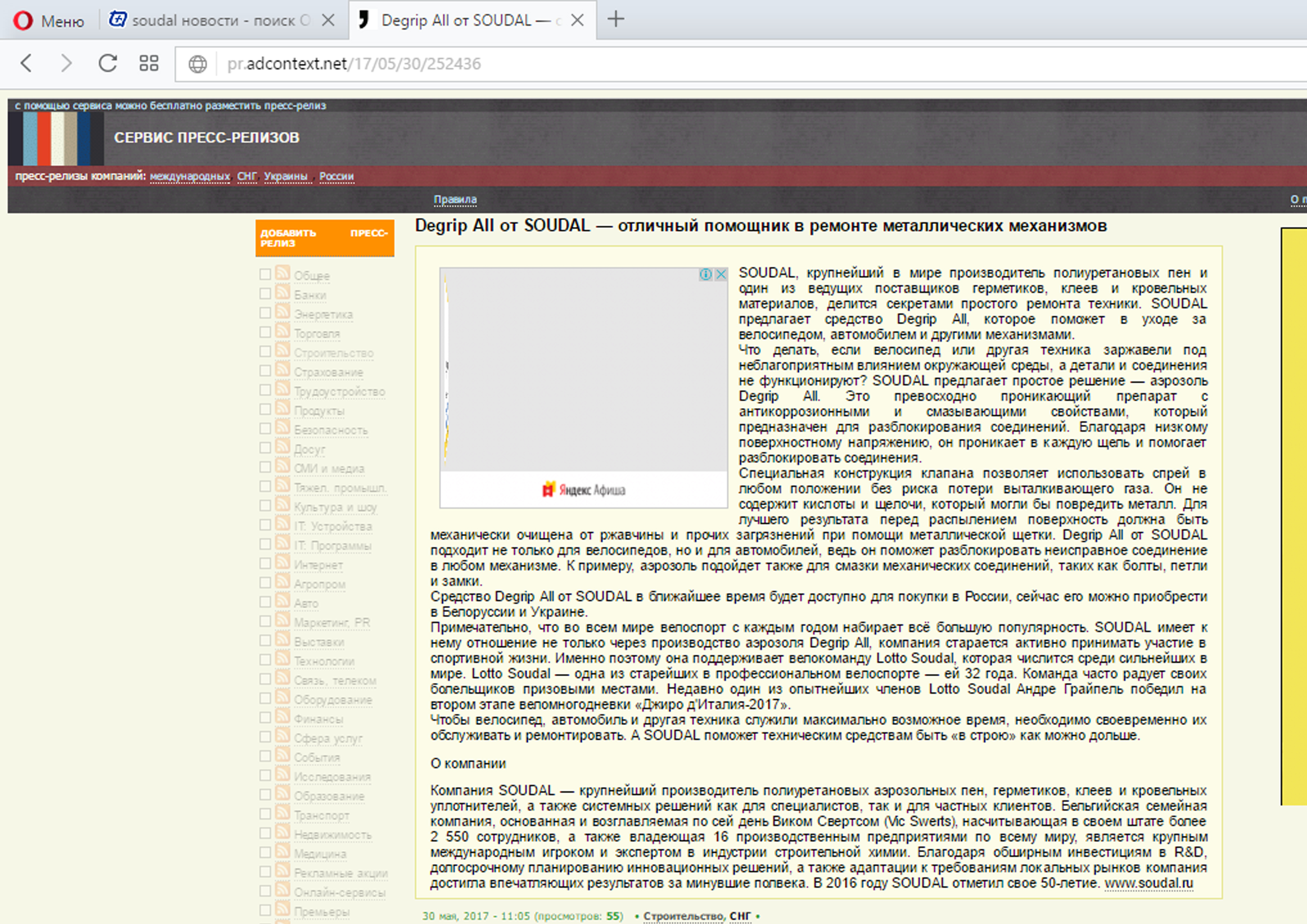Close the Degrip All от SOUDAL tab

(577, 20)
